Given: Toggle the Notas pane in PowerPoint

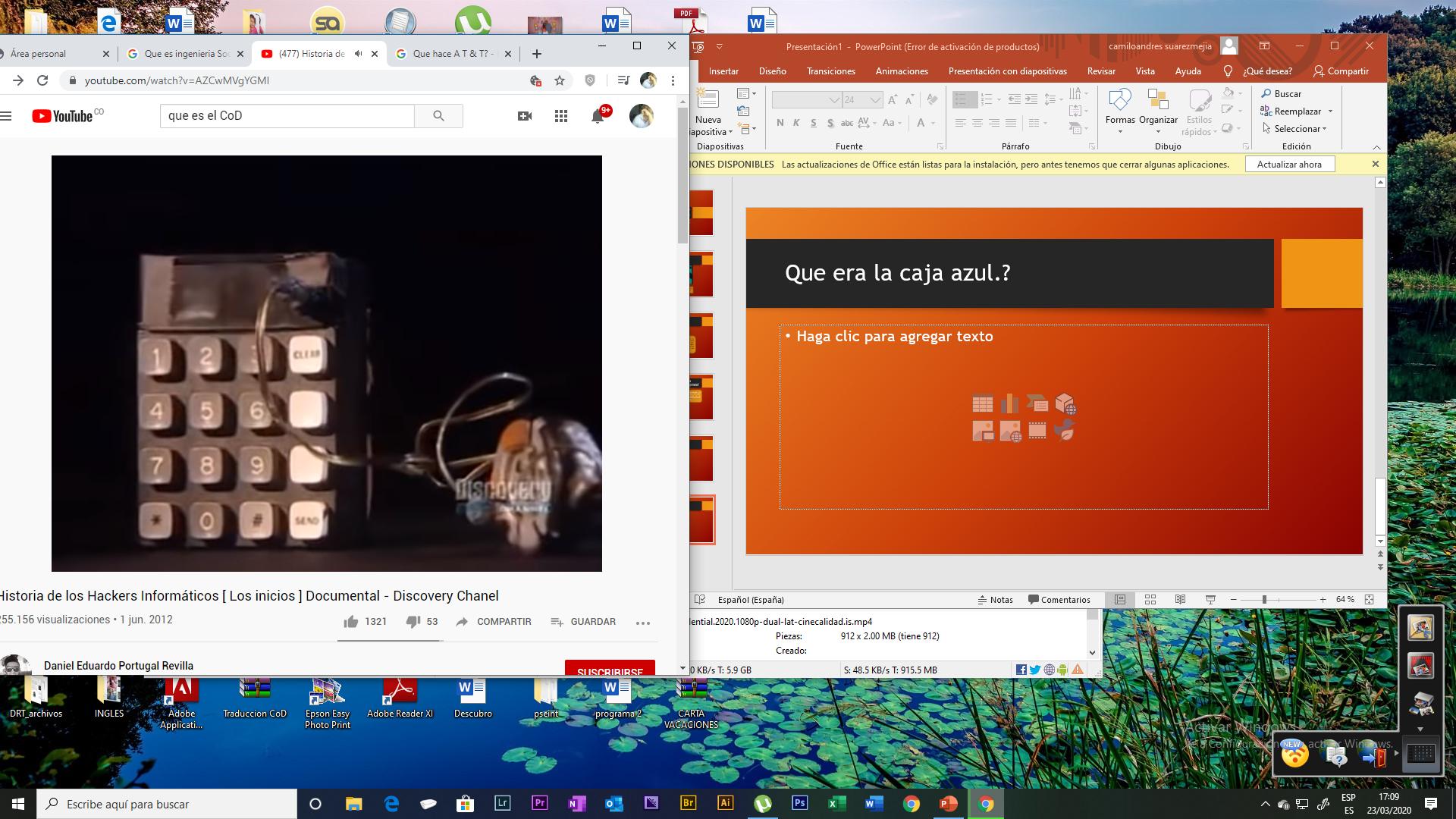Looking at the screenshot, I should (x=996, y=599).
